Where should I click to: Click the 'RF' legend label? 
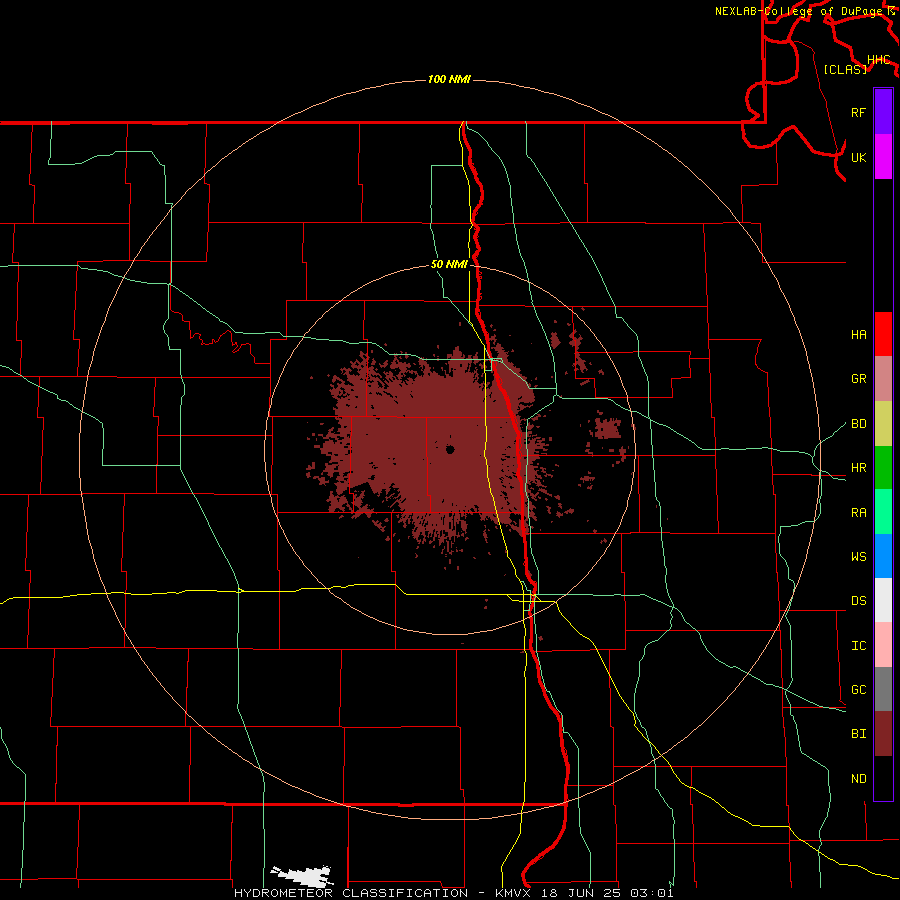click(x=858, y=112)
